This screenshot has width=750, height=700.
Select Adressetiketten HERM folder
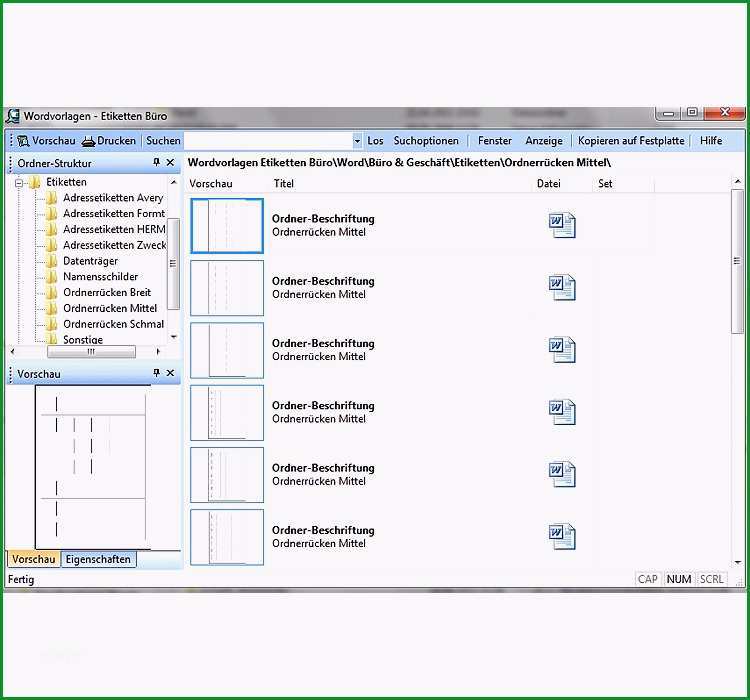(x=114, y=229)
